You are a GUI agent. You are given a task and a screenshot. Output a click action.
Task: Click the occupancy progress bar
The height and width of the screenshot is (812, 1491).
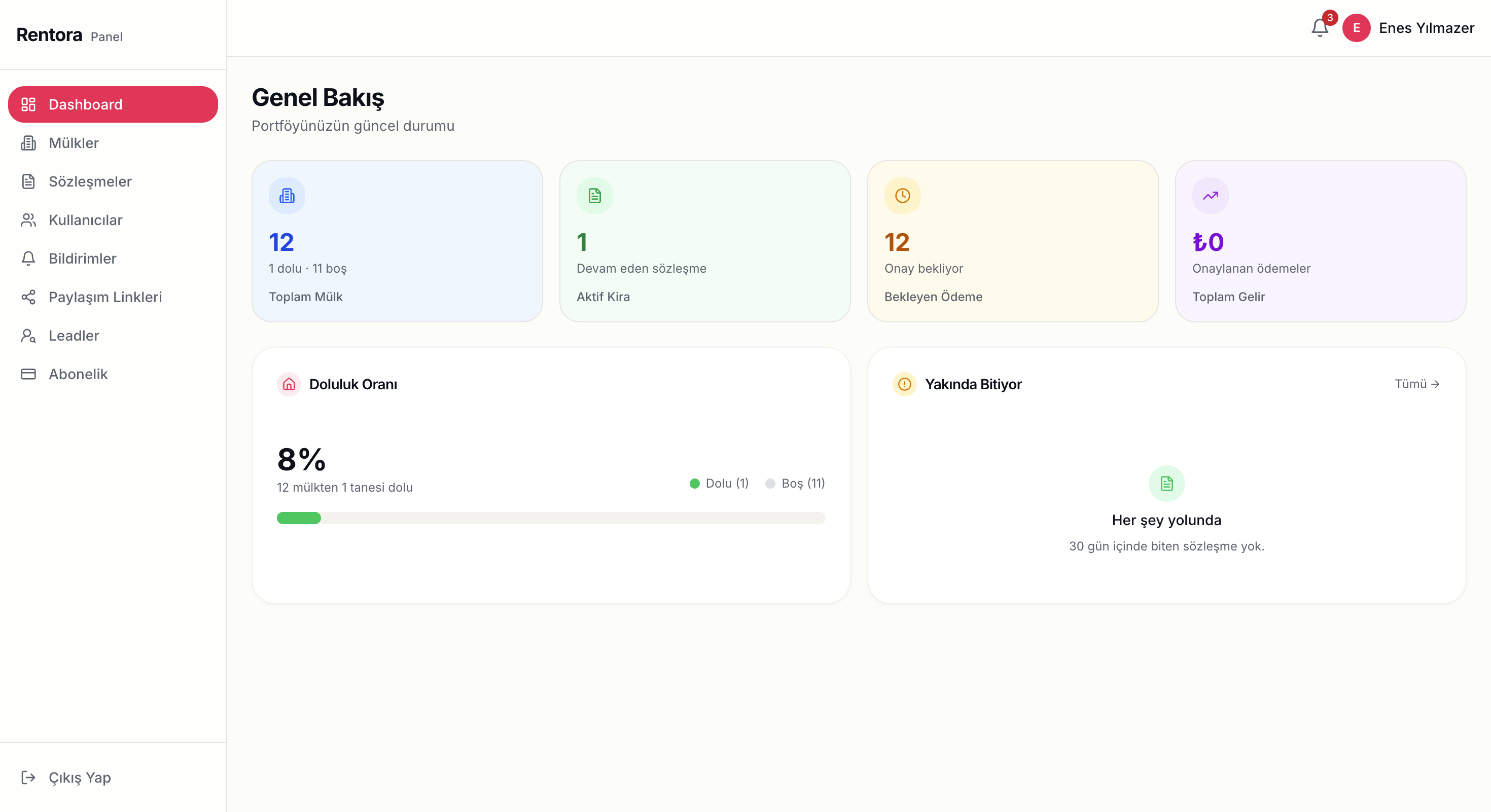tap(550, 518)
